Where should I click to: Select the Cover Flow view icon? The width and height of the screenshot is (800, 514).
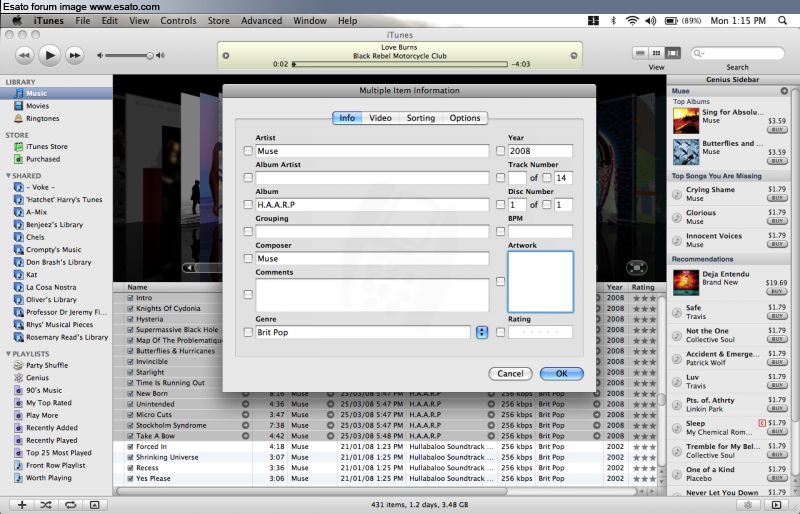[672, 53]
